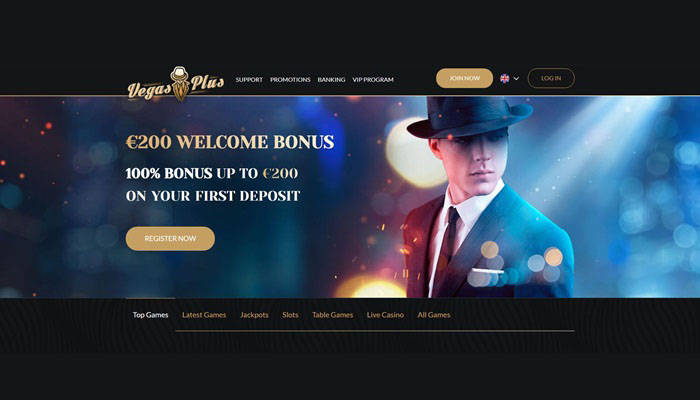Switch to Table Games tab
This screenshot has height=400, width=700.
pos(333,315)
